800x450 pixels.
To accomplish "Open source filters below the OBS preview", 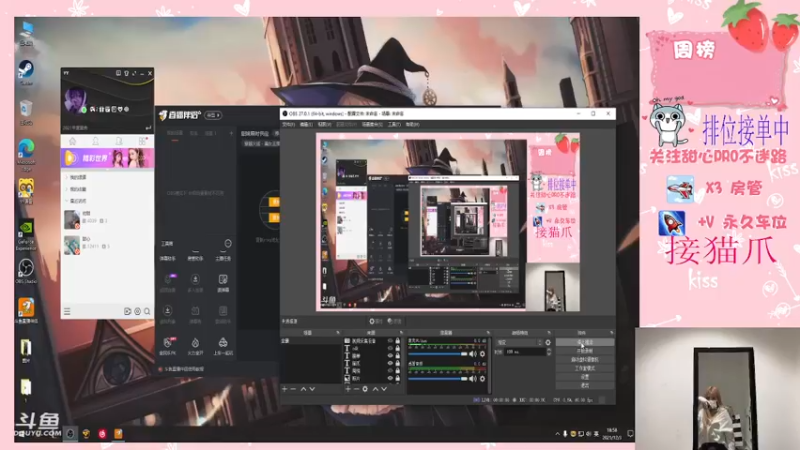I will (x=394, y=321).
